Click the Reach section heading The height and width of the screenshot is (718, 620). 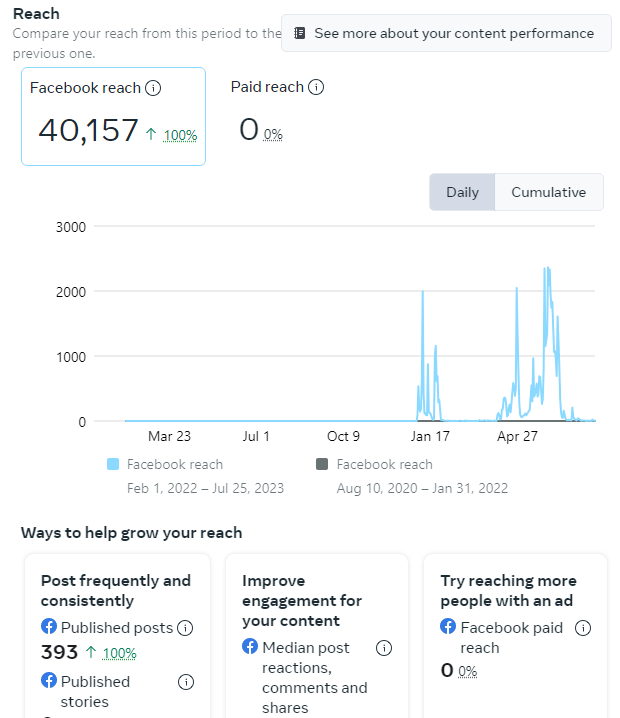tap(36, 14)
